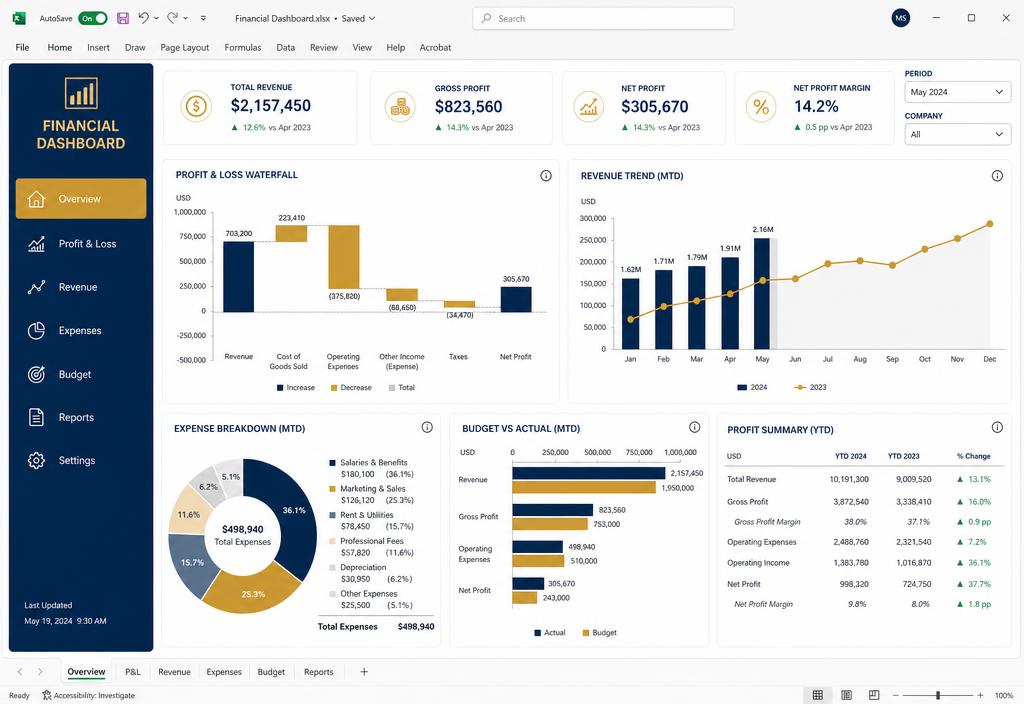1024x704 pixels.
Task: Switch to the Data ribbon tab
Action: (285, 47)
